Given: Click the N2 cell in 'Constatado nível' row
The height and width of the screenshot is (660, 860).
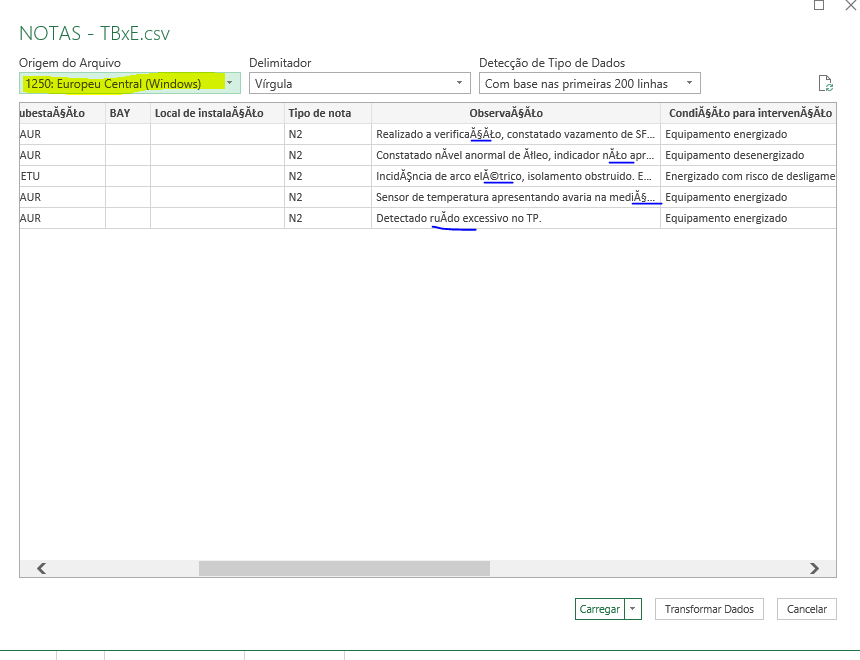Looking at the screenshot, I should coord(328,155).
